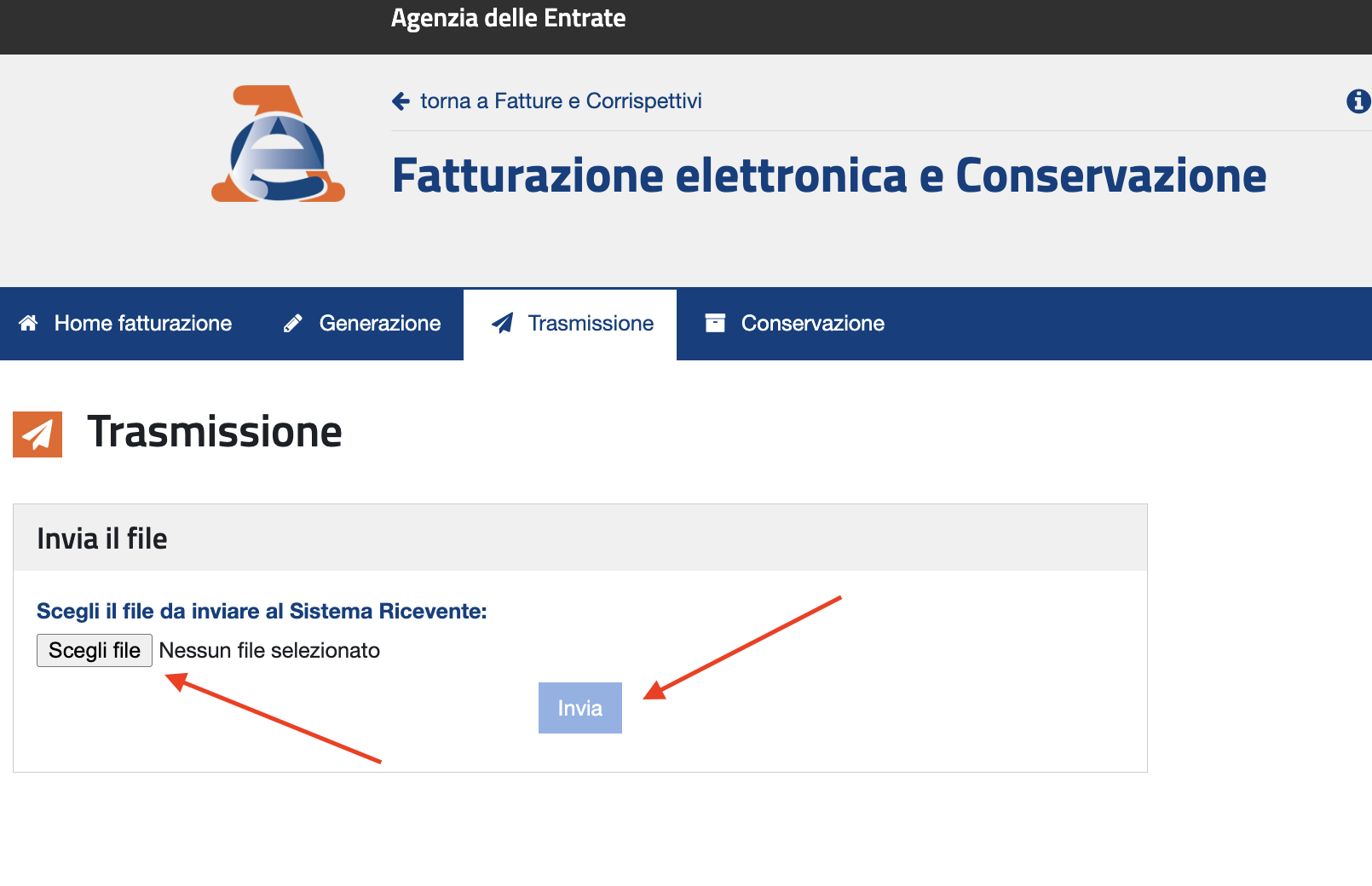1372x886 pixels.
Task: Click the back arrow icon beside 'torna a Fatture'
Action: [x=401, y=101]
